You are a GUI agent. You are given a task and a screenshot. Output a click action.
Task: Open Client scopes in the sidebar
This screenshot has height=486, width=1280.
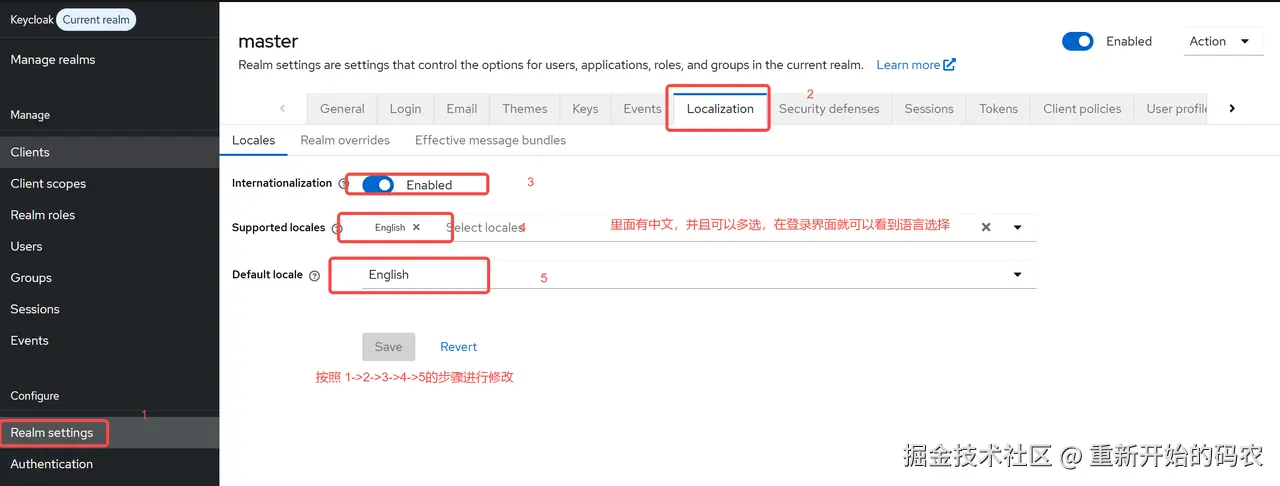[x=109, y=184]
